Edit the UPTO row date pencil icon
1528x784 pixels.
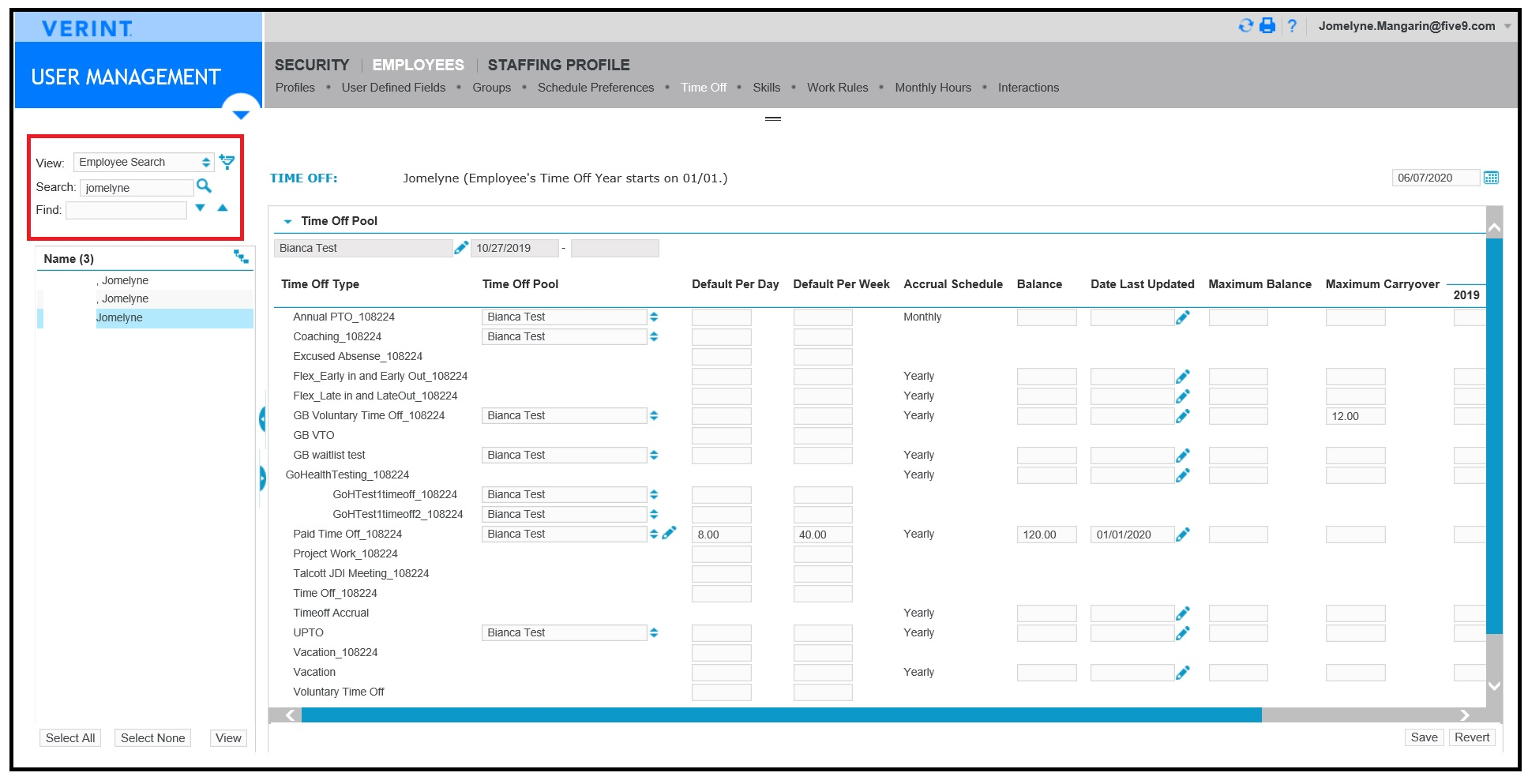1182,633
